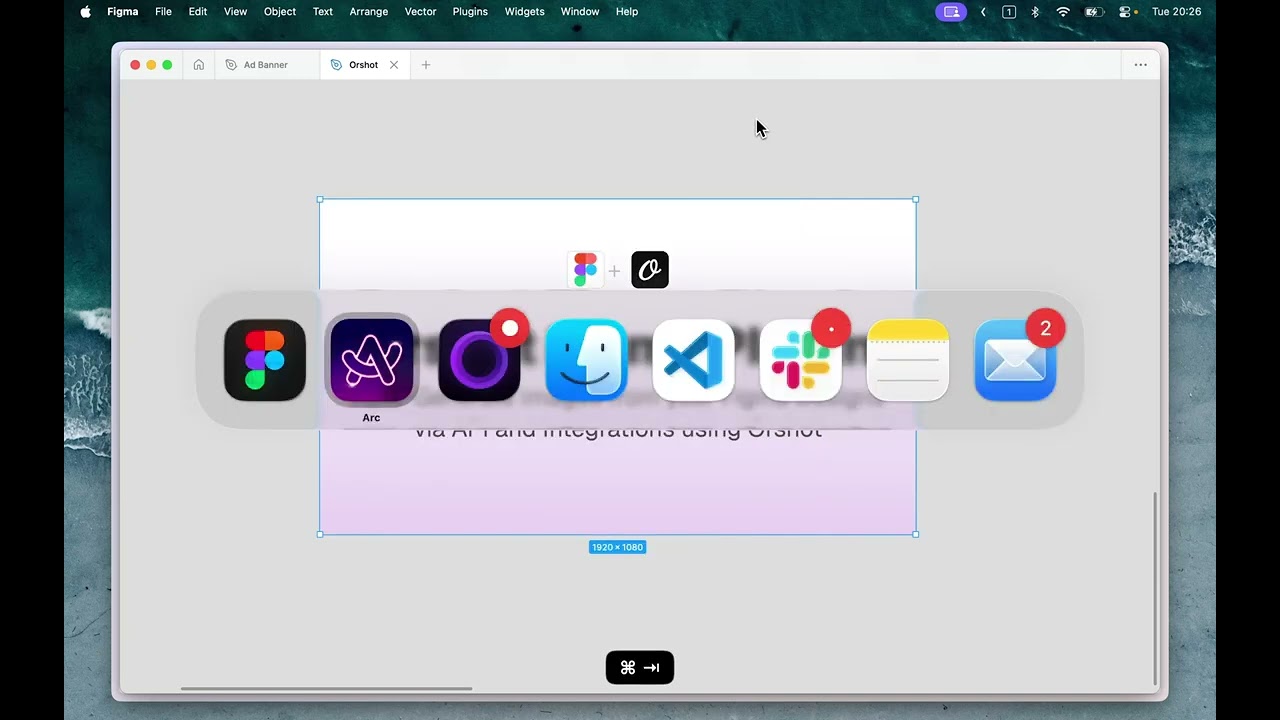Screen dimensions: 1280x720
Task: Choose the purple ring recorder app icon
Action: (x=479, y=360)
